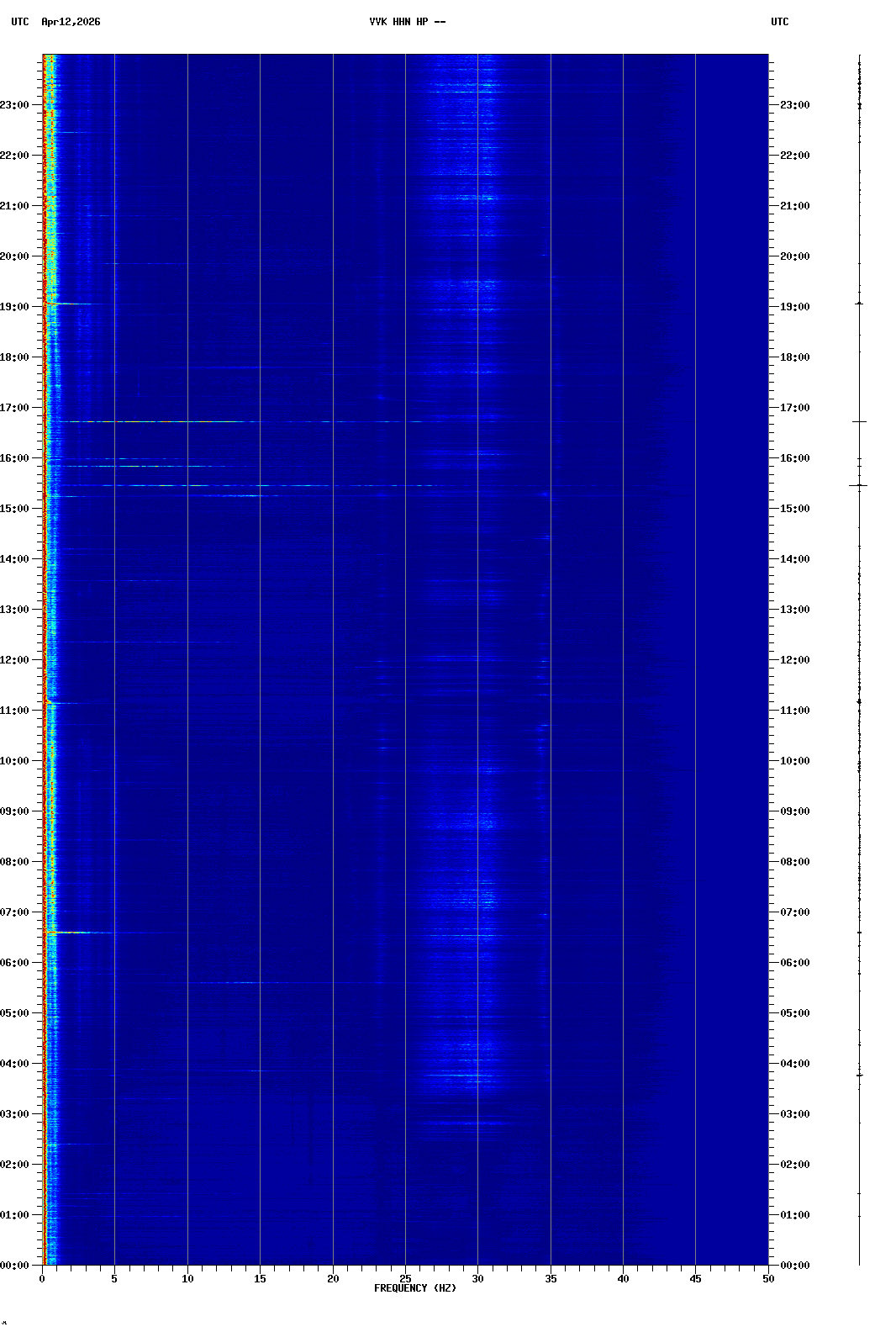The width and height of the screenshot is (896, 1332).
Task: Click the 25 tick label on frequency axis
Action: point(405,1279)
